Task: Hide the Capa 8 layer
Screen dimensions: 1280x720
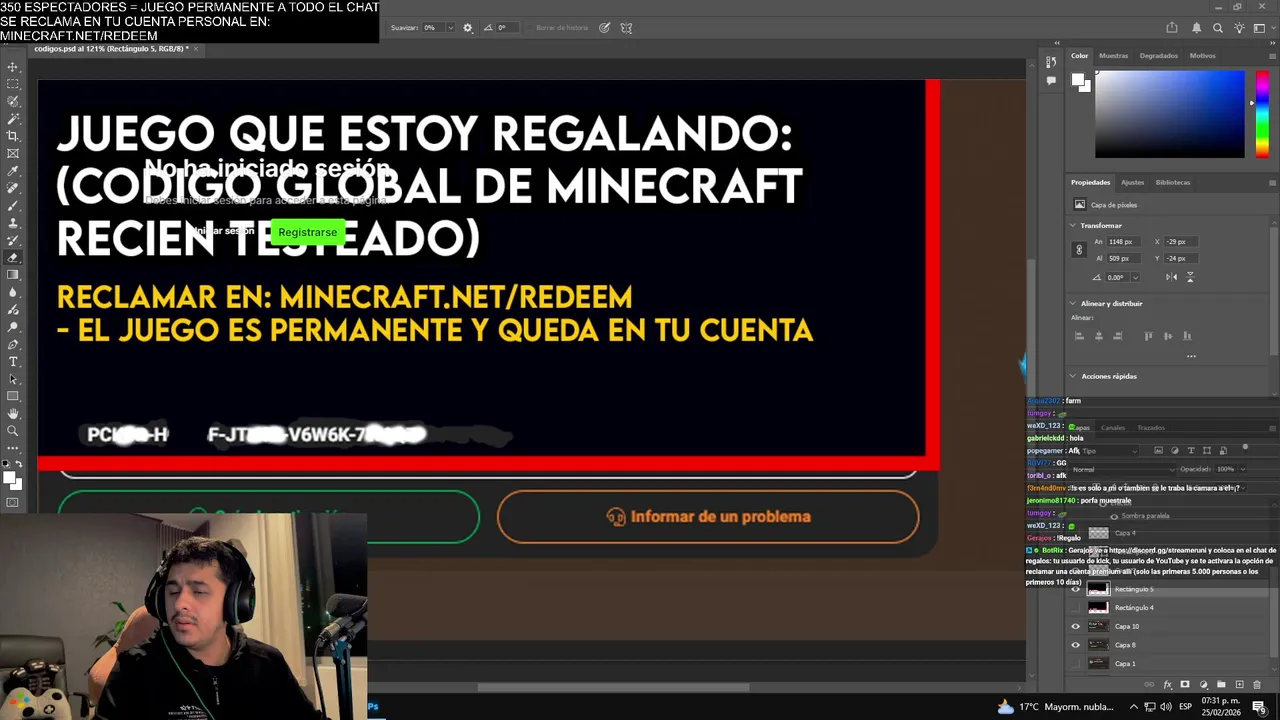Action: (1076, 645)
